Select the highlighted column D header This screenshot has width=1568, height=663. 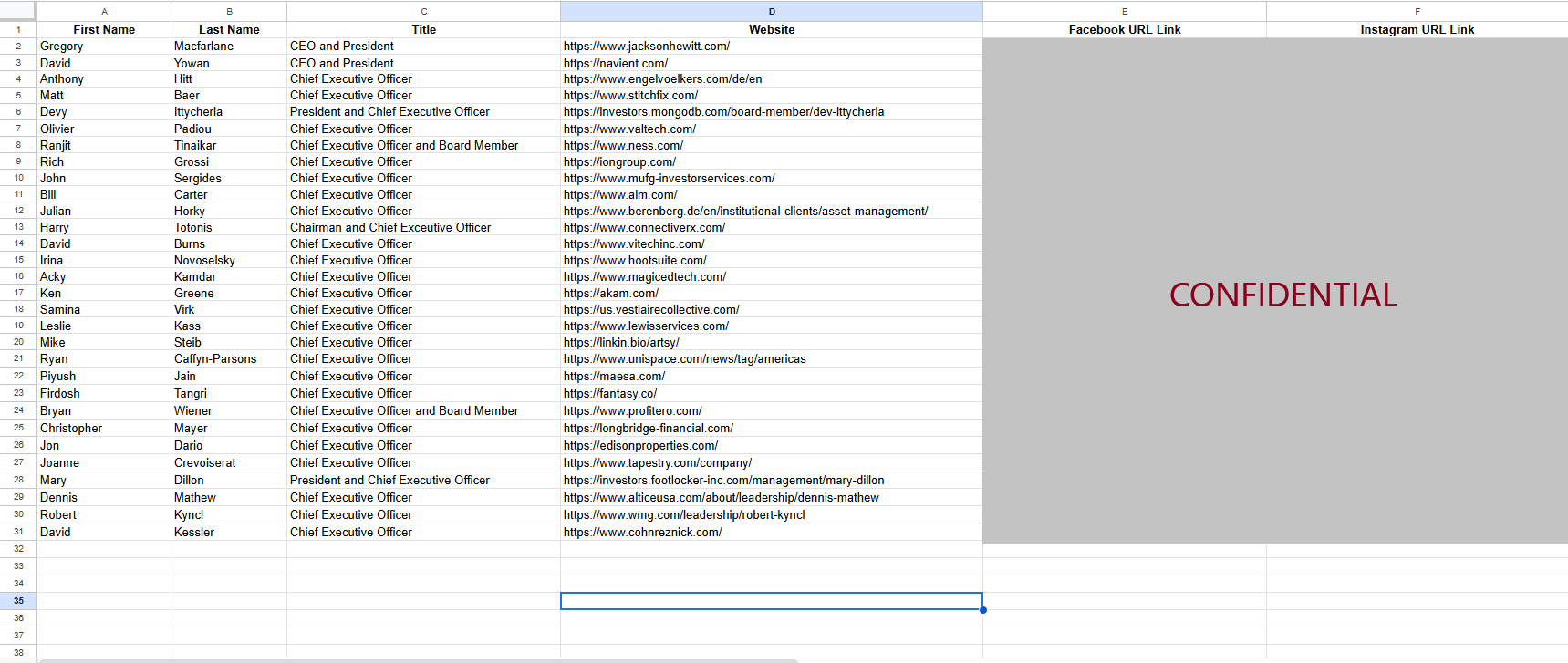click(772, 11)
